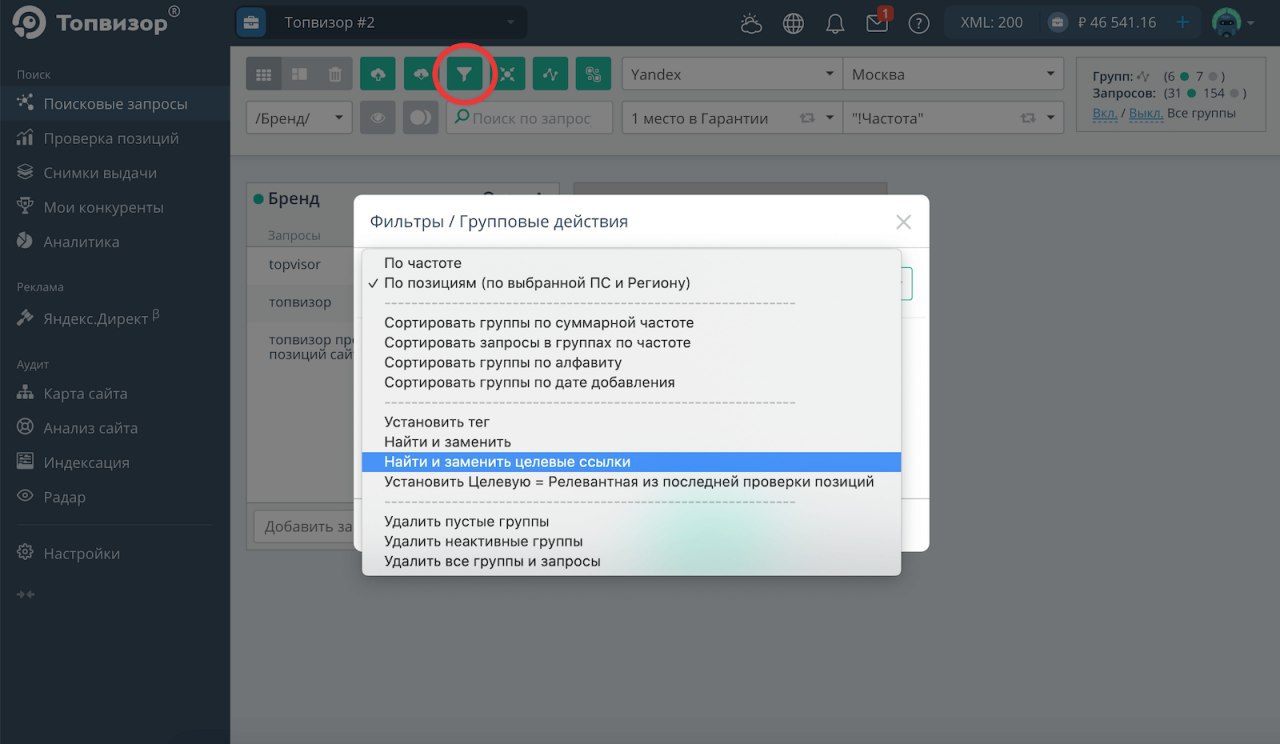This screenshot has height=744, width=1280.
Task: Open the help question mark icon
Action: [x=919, y=23]
